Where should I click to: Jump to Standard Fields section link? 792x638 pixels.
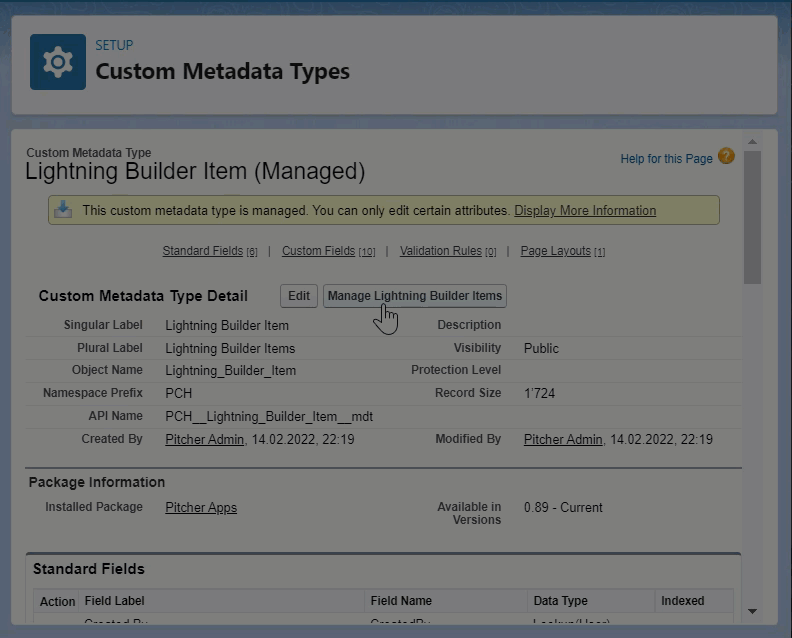pos(202,251)
